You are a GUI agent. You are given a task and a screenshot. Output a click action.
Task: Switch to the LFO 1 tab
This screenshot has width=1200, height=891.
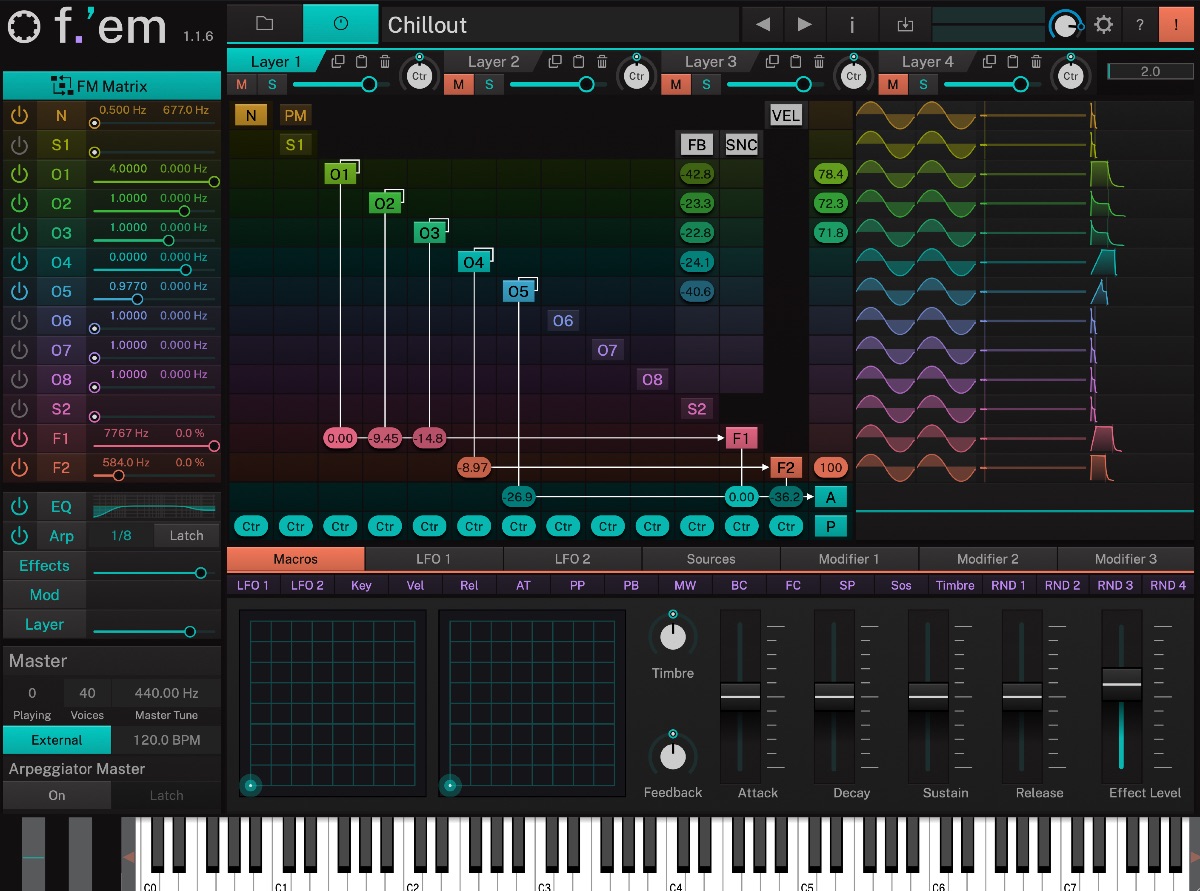click(433, 559)
